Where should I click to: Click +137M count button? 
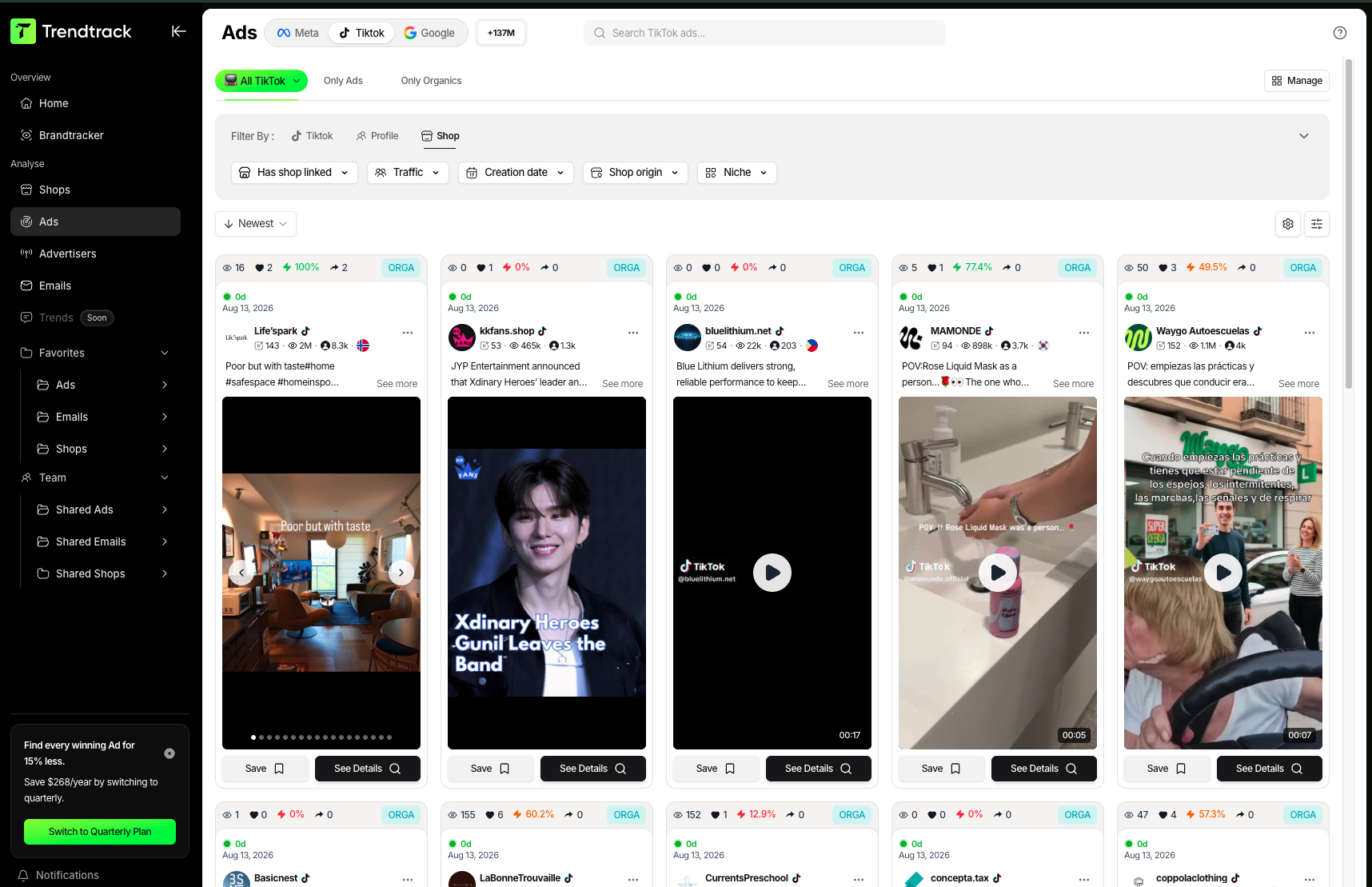pyautogui.click(x=501, y=33)
